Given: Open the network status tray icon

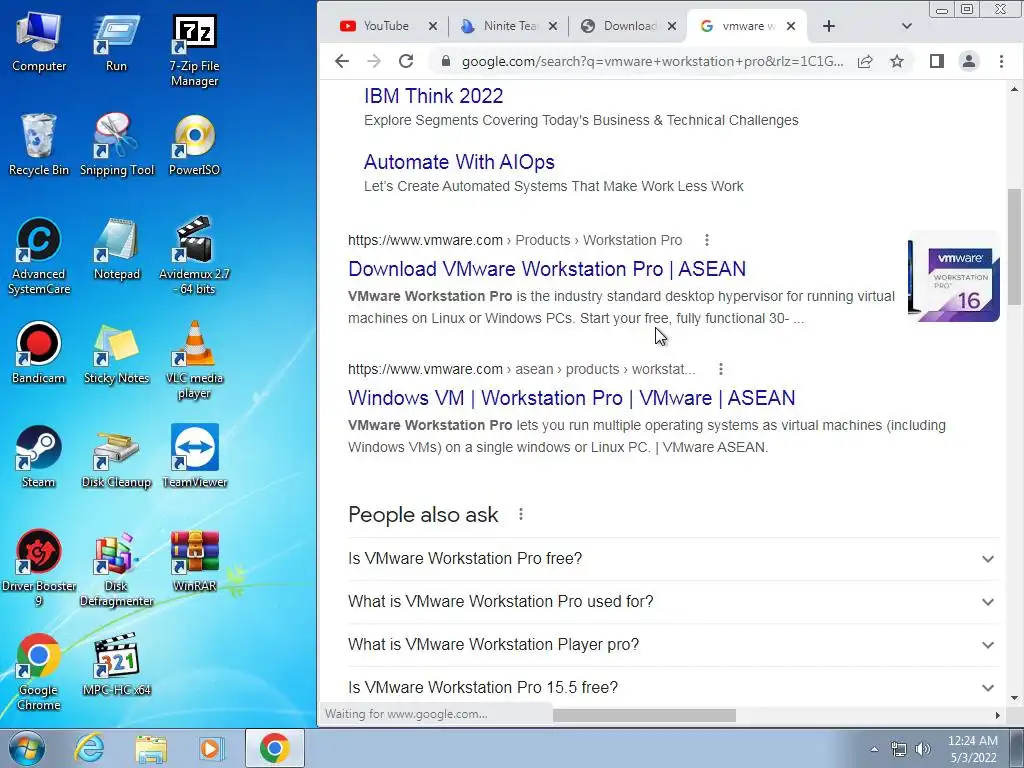Looking at the screenshot, I should (x=899, y=749).
